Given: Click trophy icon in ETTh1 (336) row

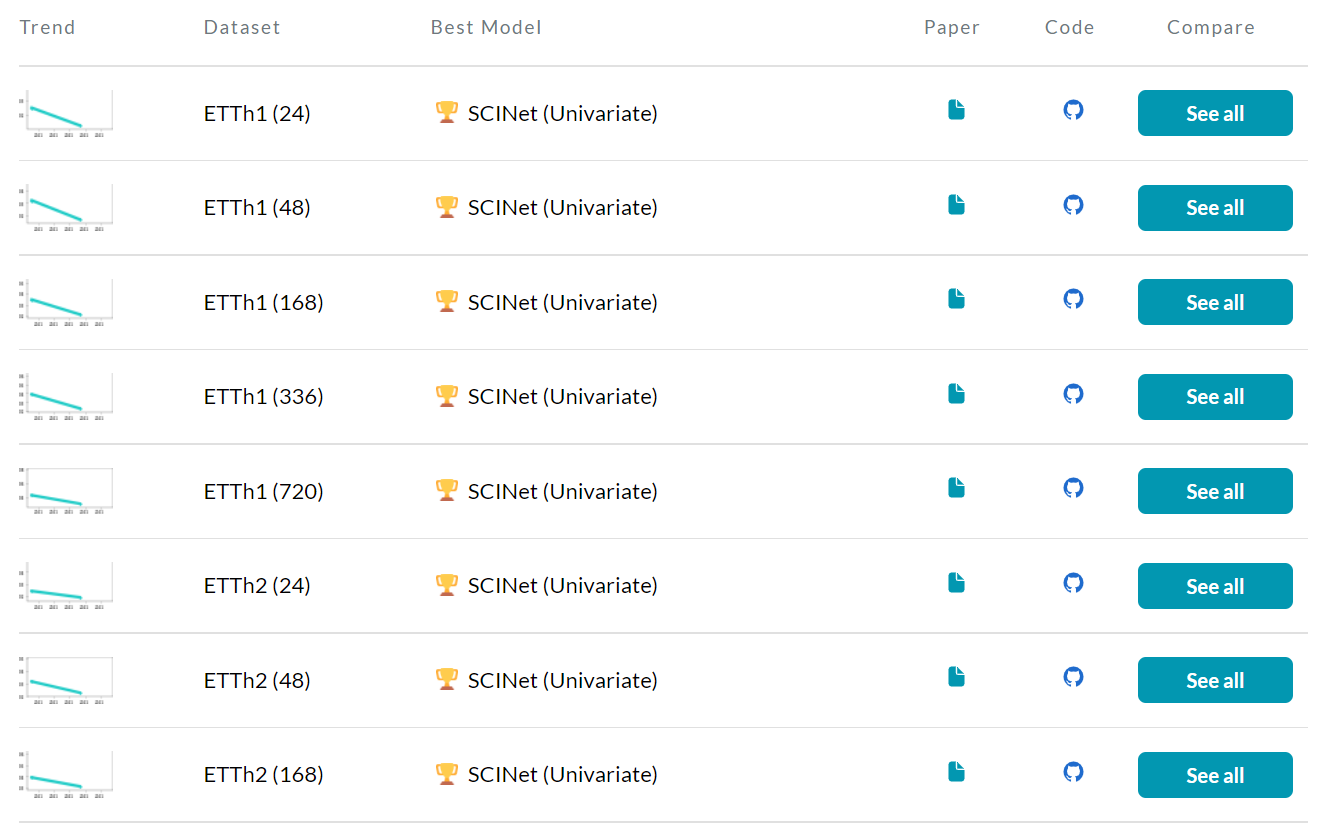Looking at the screenshot, I should [447, 396].
